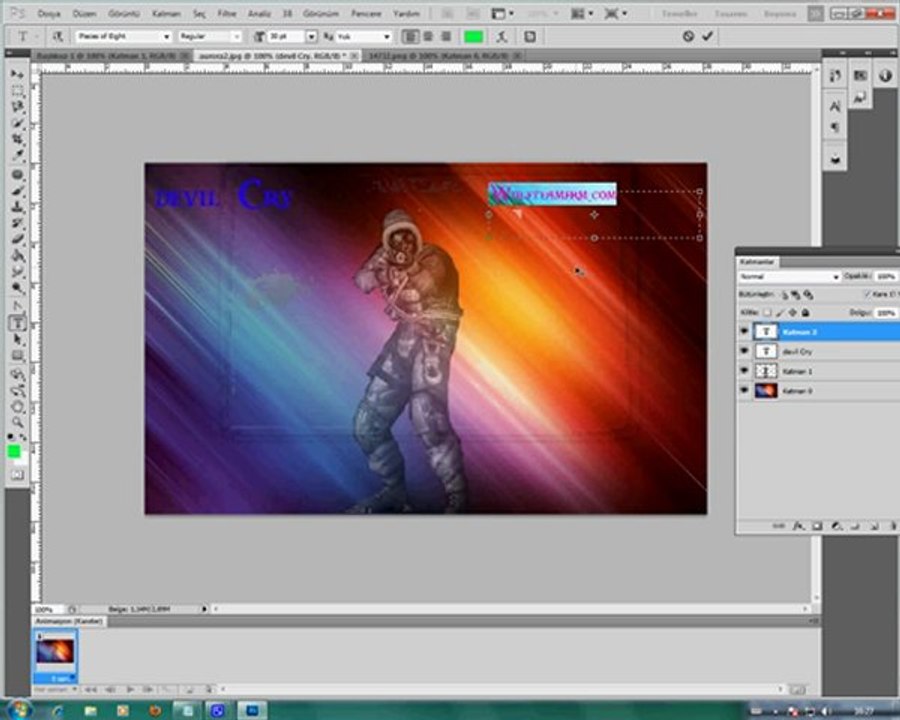Center align text in options bar

point(428,37)
